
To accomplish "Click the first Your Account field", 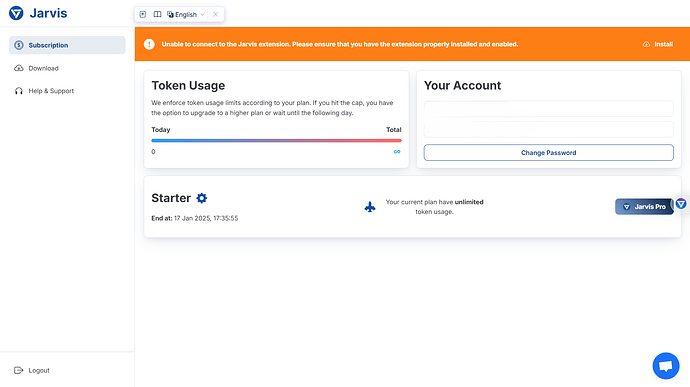I will coord(548,108).
